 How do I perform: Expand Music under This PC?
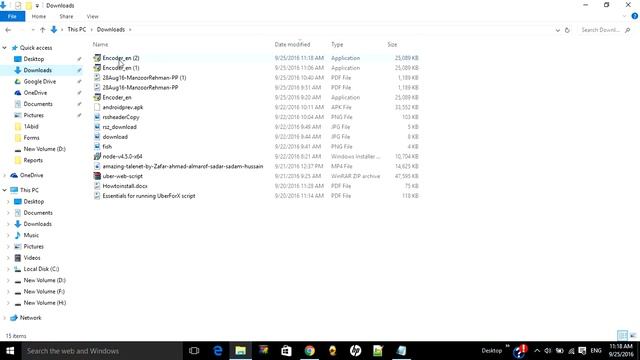(8, 236)
